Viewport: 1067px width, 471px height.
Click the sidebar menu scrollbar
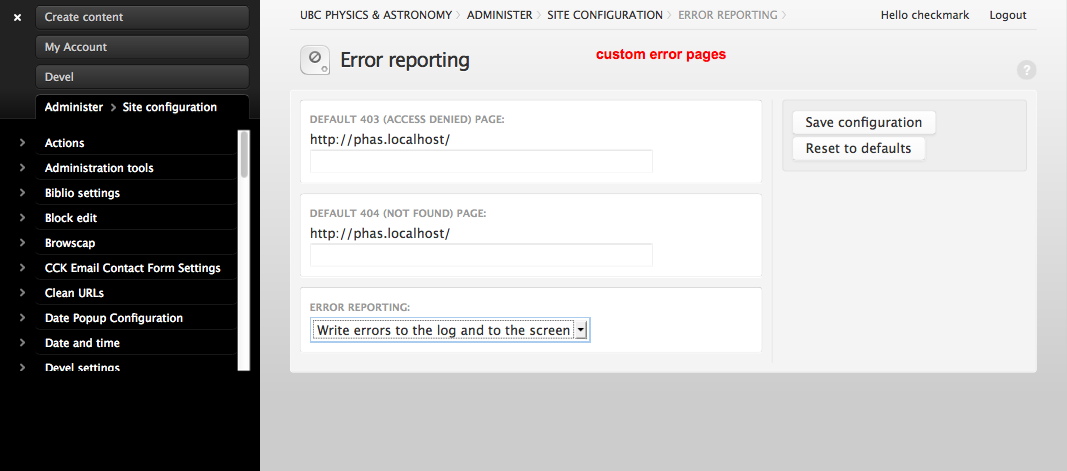coord(244,155)
